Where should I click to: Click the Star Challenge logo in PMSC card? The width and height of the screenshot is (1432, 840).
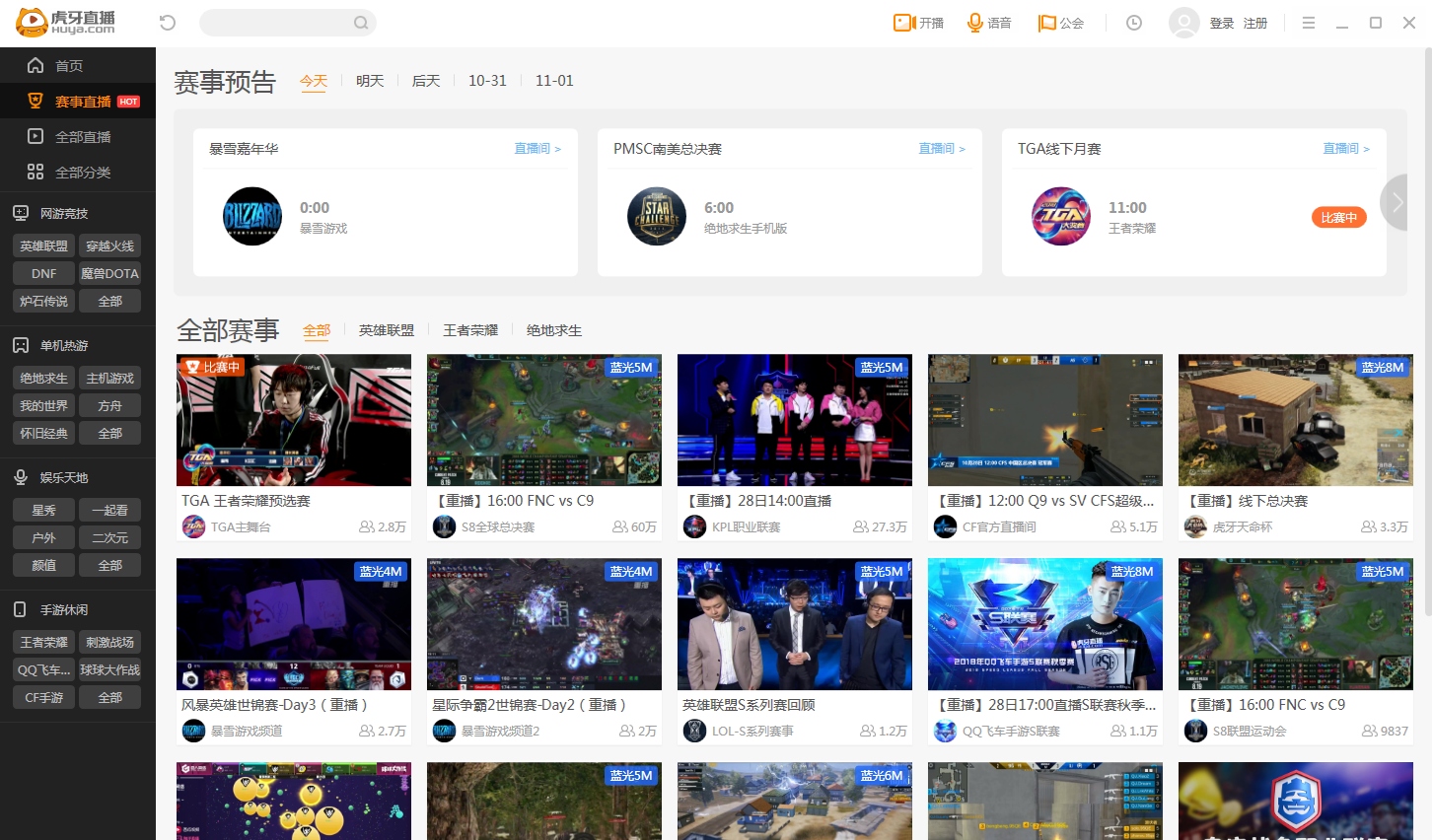657,216
